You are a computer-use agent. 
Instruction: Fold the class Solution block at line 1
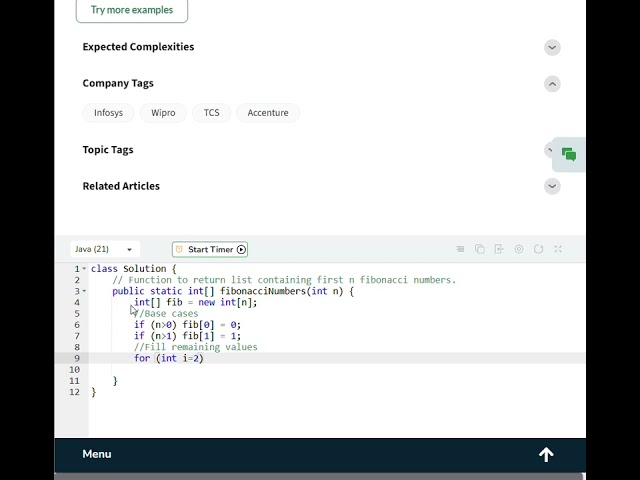(84, 269)
